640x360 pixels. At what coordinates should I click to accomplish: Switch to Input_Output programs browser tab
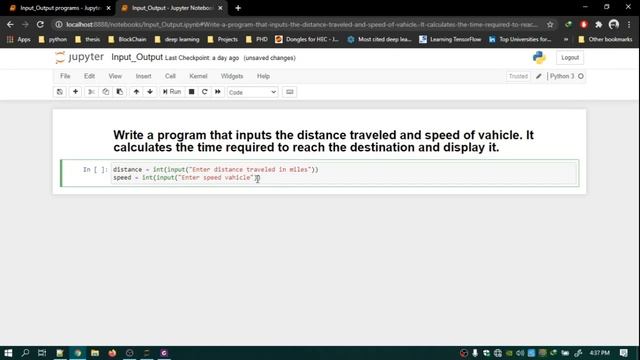tap(60, 8)
